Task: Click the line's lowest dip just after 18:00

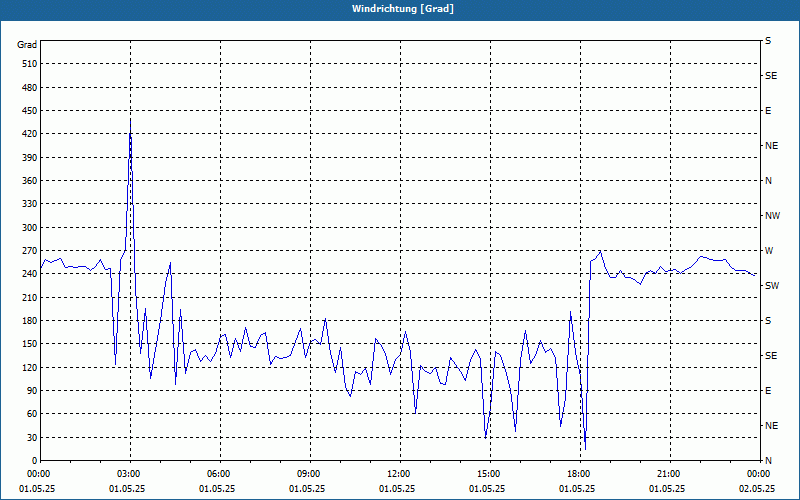Action: click(585, 449)
